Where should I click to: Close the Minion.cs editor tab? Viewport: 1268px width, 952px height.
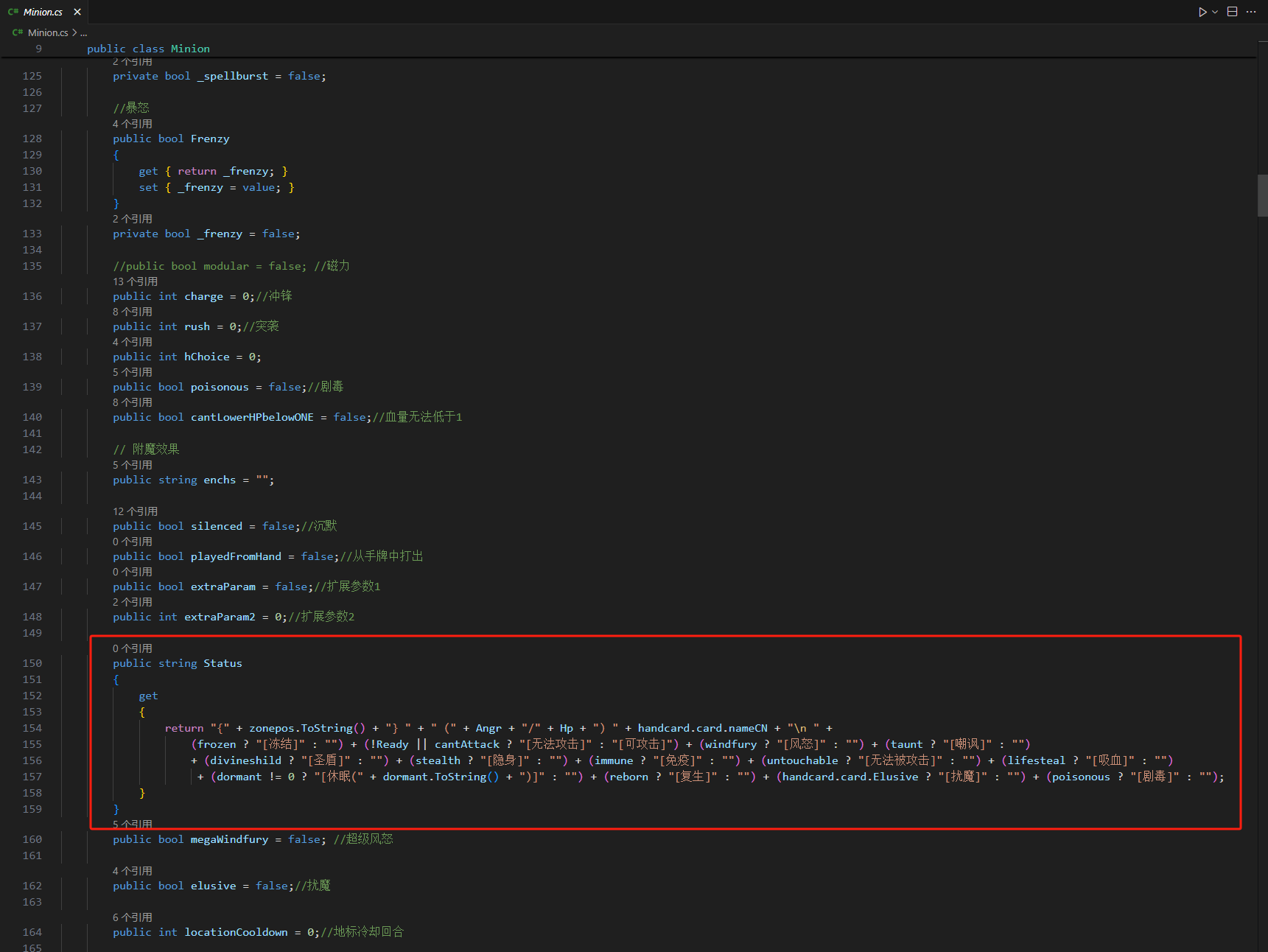point(77,12)
